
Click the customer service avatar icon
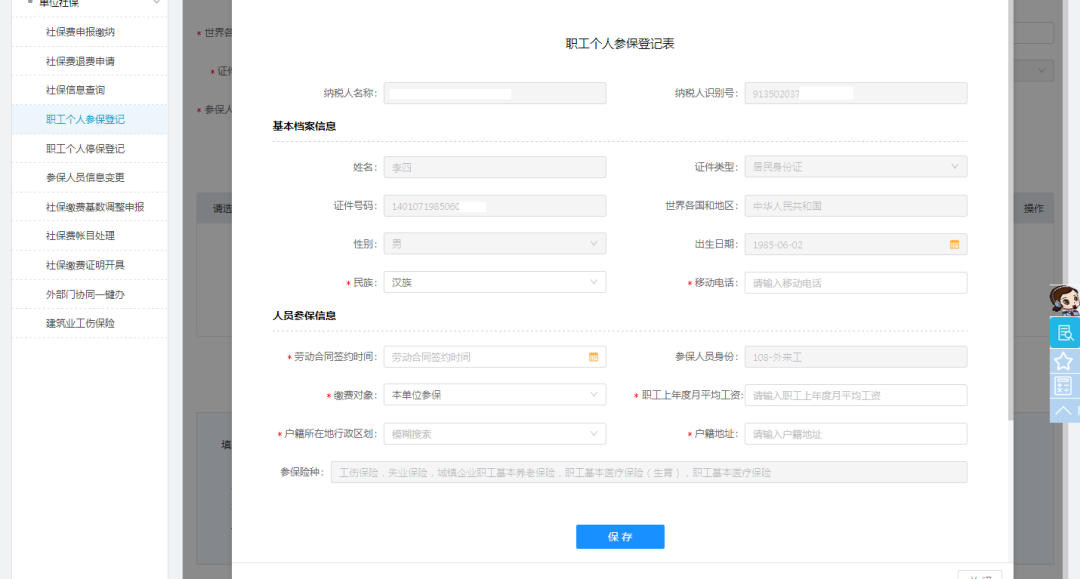pos(1064,300)
